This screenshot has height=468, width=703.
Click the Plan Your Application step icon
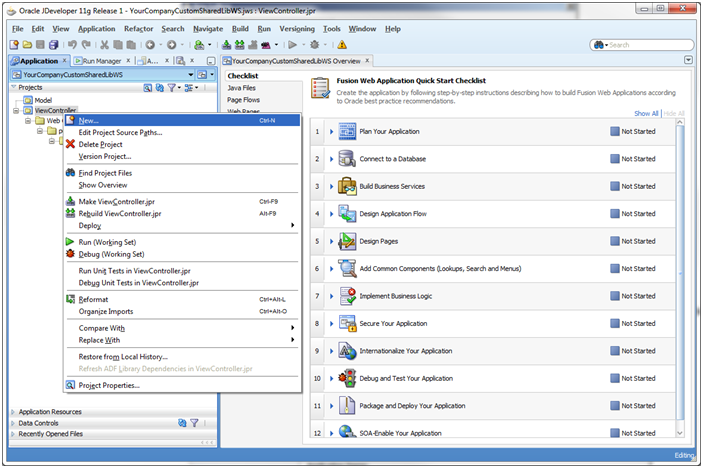click(x=347, y=131)
